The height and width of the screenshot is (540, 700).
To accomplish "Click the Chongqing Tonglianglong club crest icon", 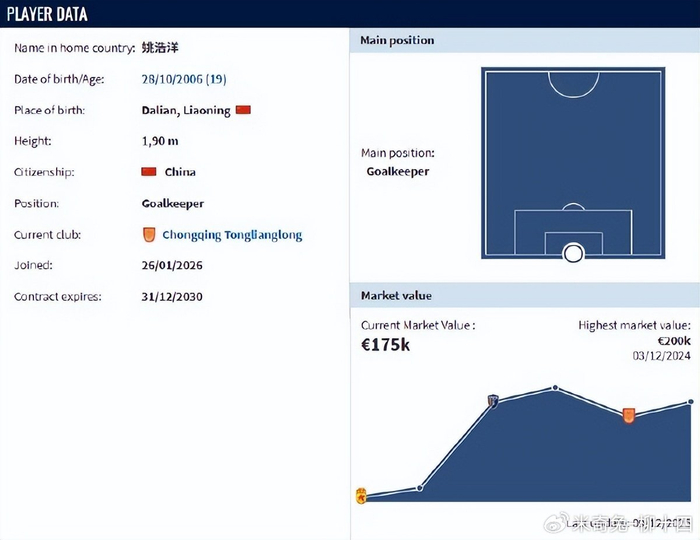I will (149, 235).
